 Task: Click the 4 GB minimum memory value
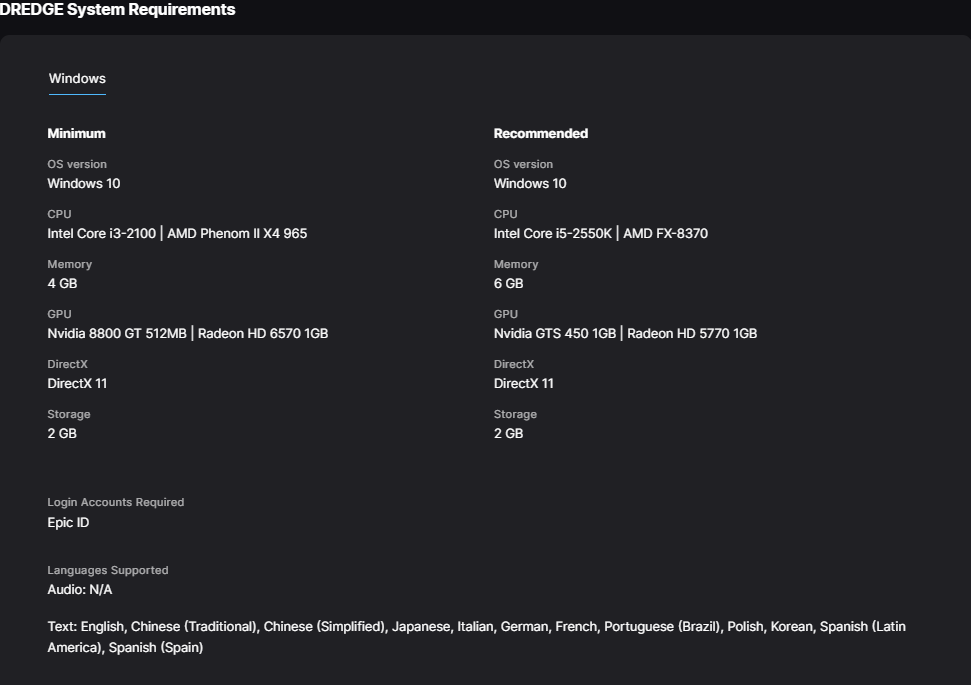click(62, 283)
